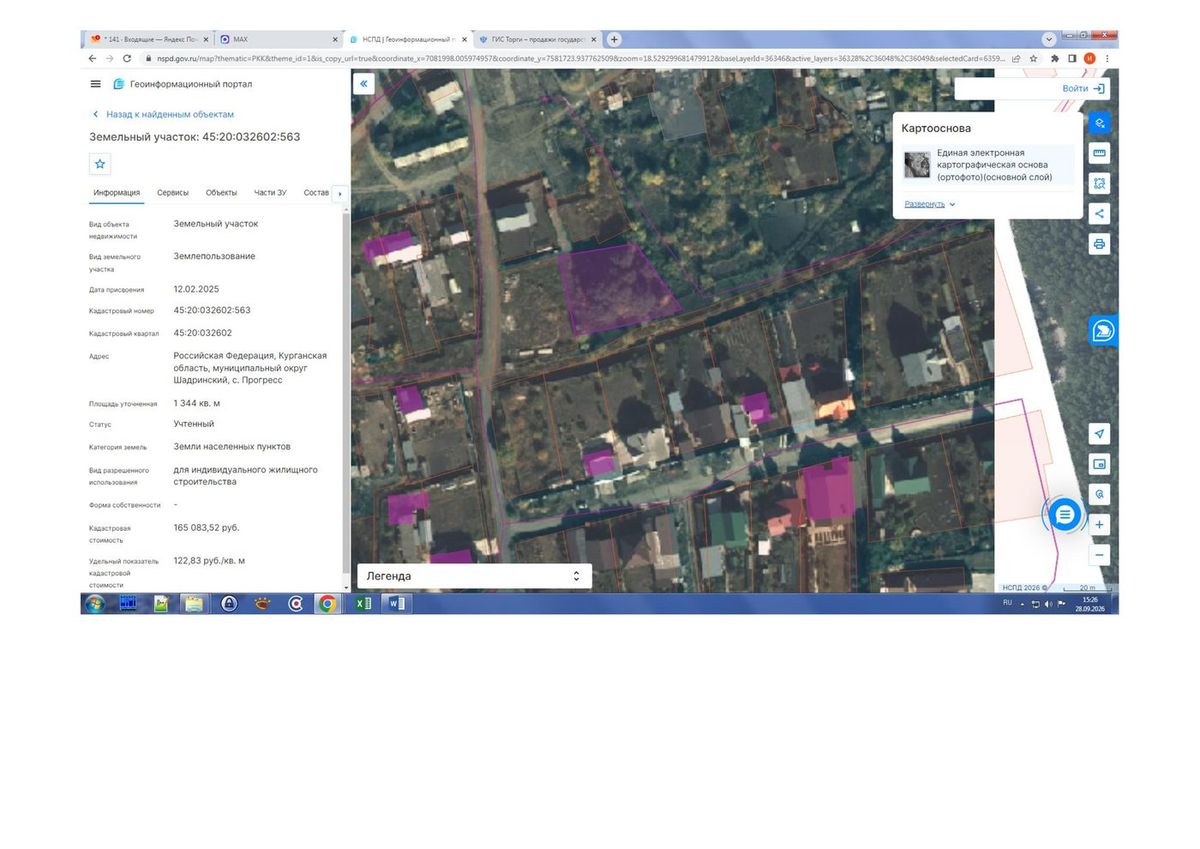The height and width of the screenshot is (849, 1200).
Task: Switch to the Сервисы tab
Action: (172, 193)
